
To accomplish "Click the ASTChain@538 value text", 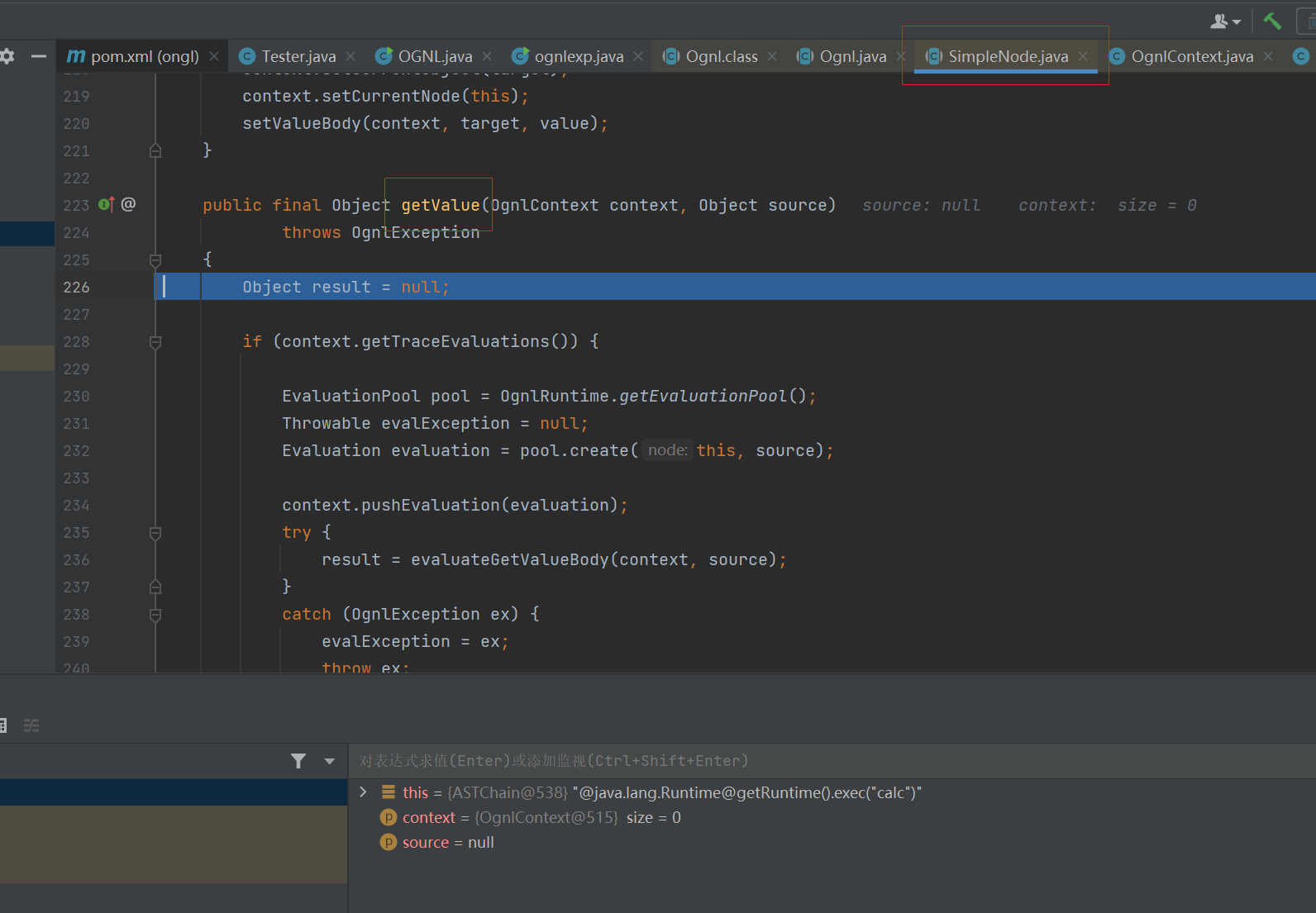I will 507,792.
